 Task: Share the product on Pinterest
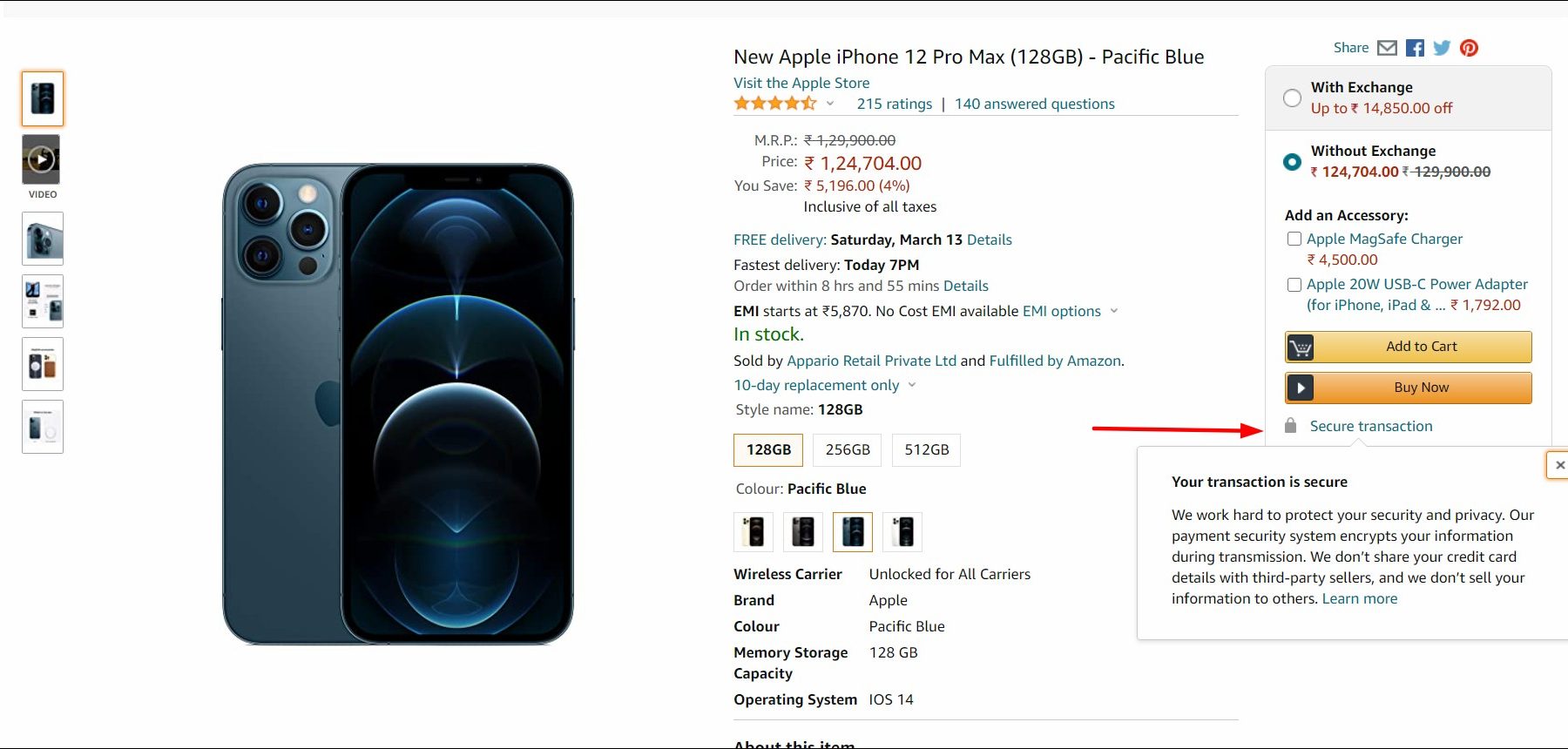tap(1469, 48)
